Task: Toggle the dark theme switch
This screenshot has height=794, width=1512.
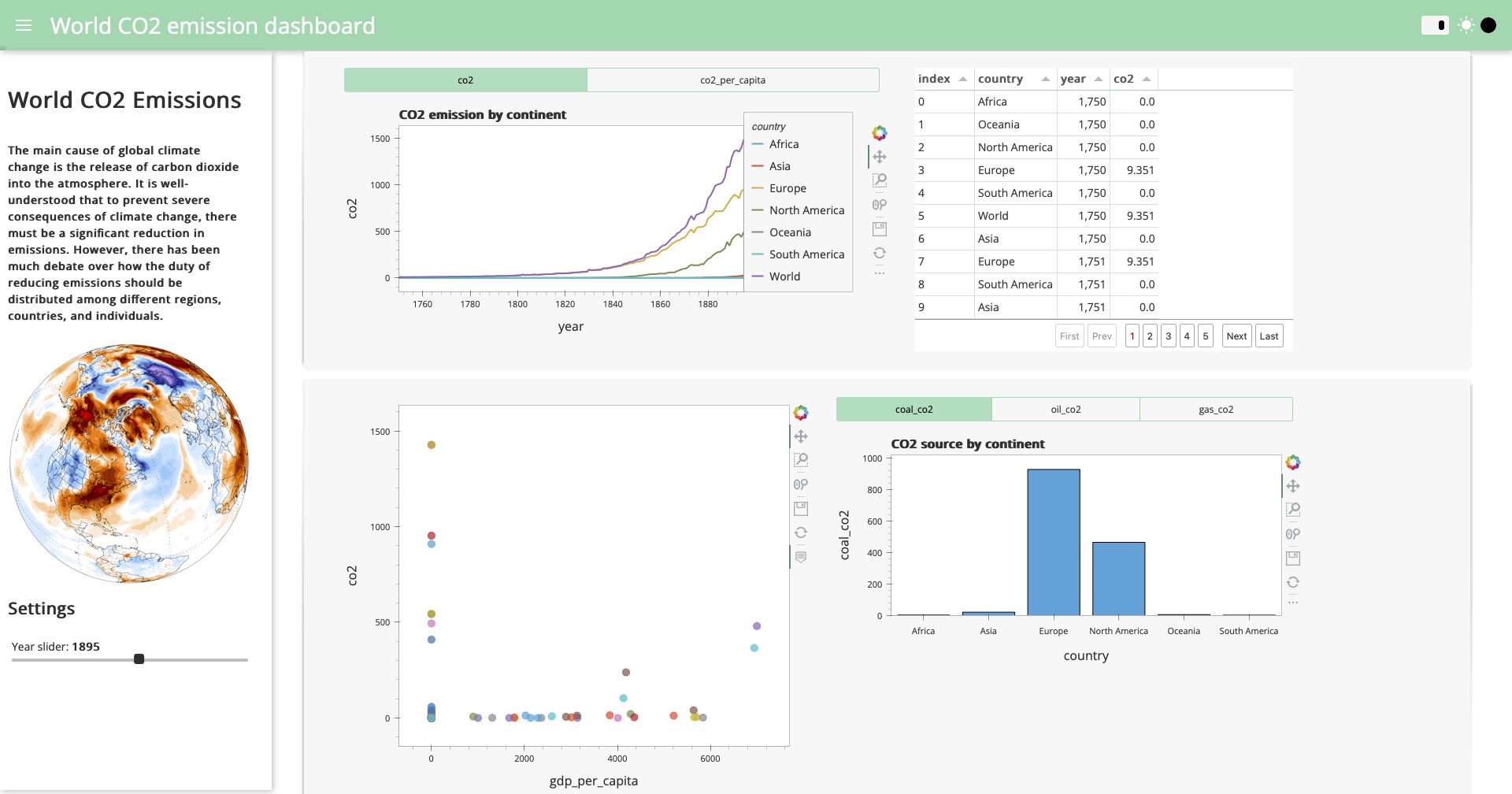Action: click(x=1434, y=25)
